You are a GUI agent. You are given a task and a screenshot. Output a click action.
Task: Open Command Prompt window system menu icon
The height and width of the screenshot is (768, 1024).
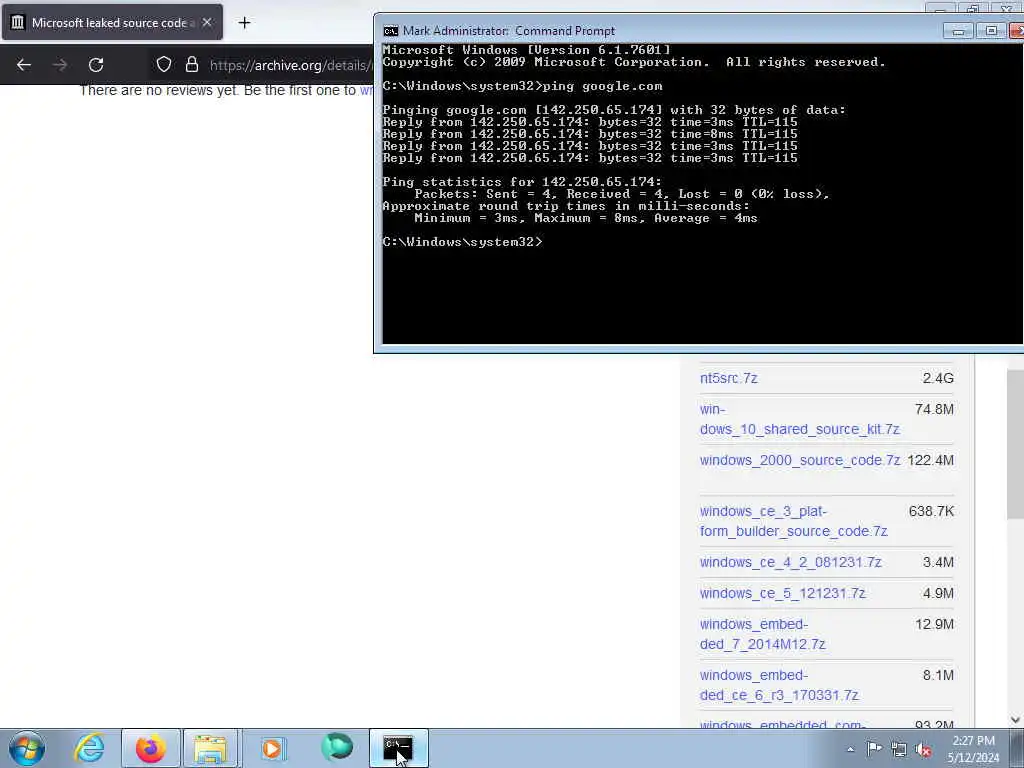[391, 31]
